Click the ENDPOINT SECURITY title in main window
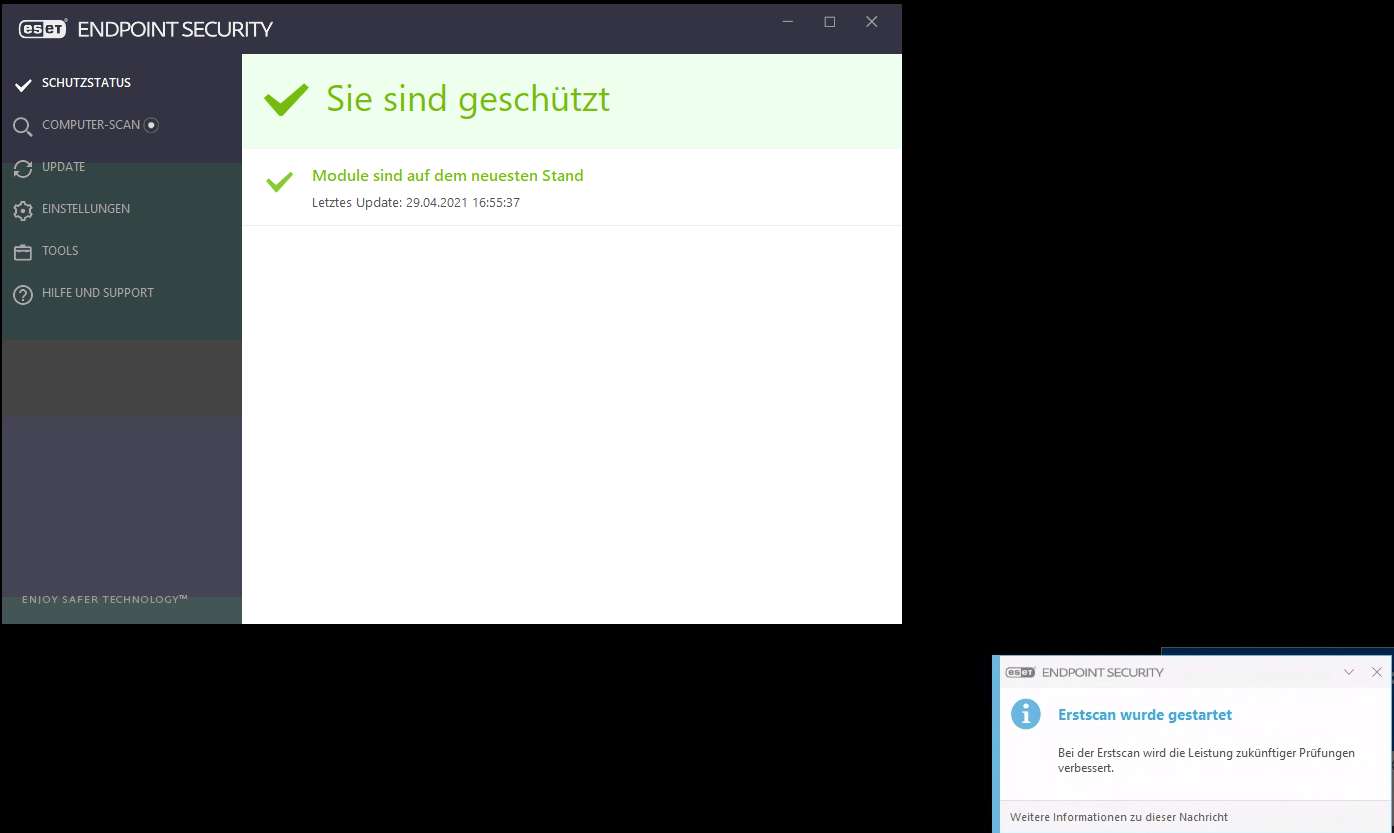The height and width of the screenshot is (833, 1394). point(175,29)
